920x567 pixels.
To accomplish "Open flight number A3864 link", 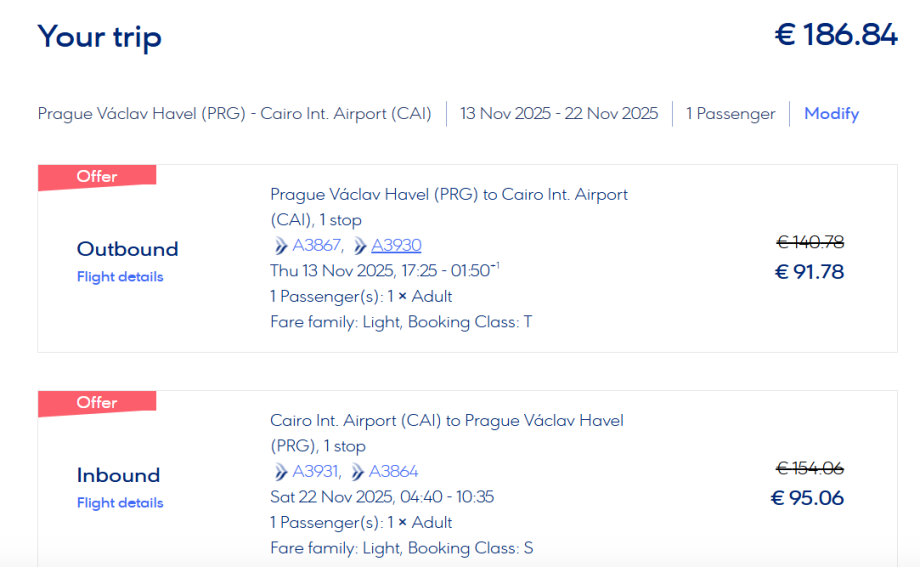I will tap(394, 472).
